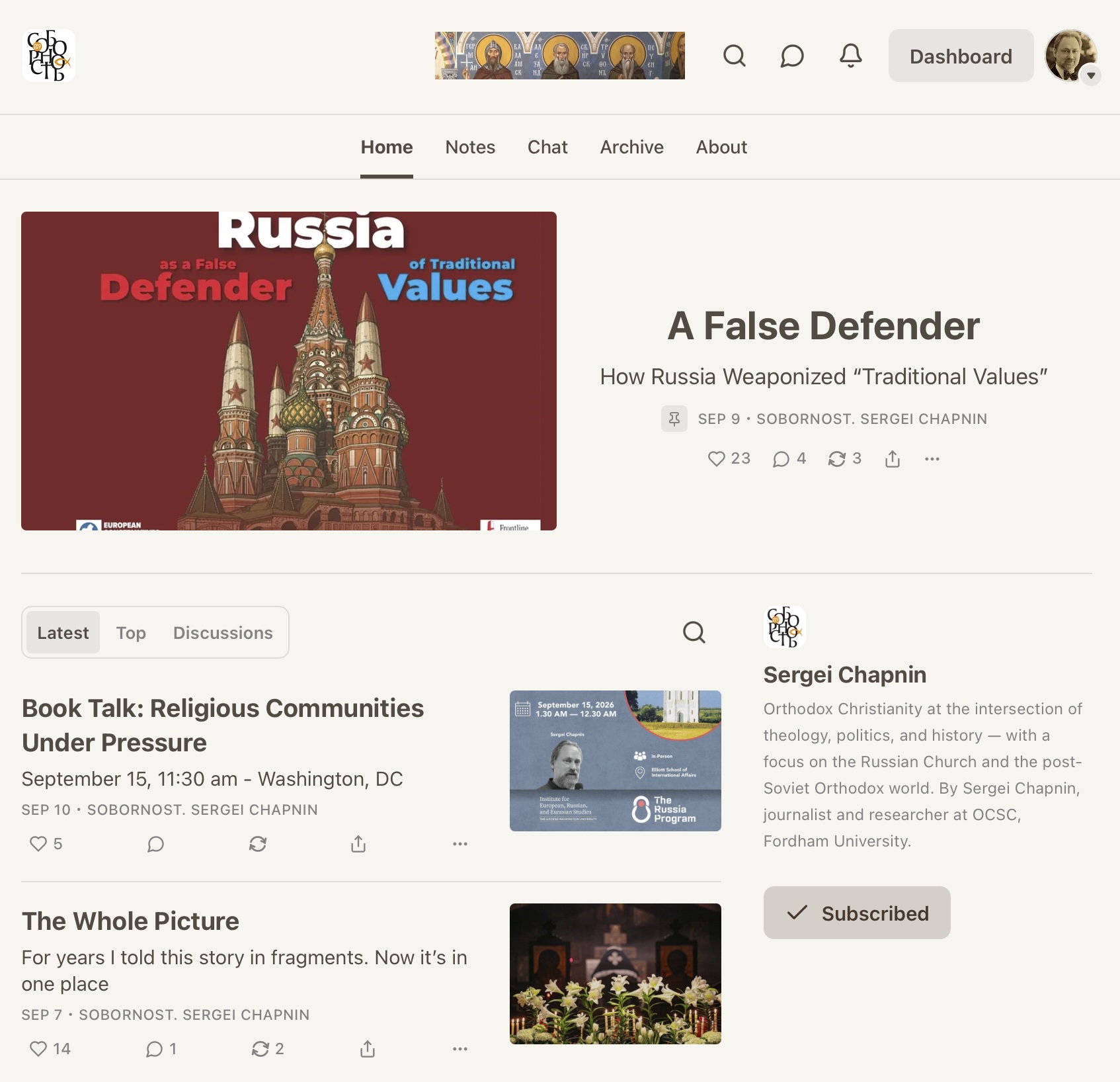Open comments on The Whole Picture
This screenshot has width=1120, height=1082.
pyautogui.click(x=161, y=1049)
